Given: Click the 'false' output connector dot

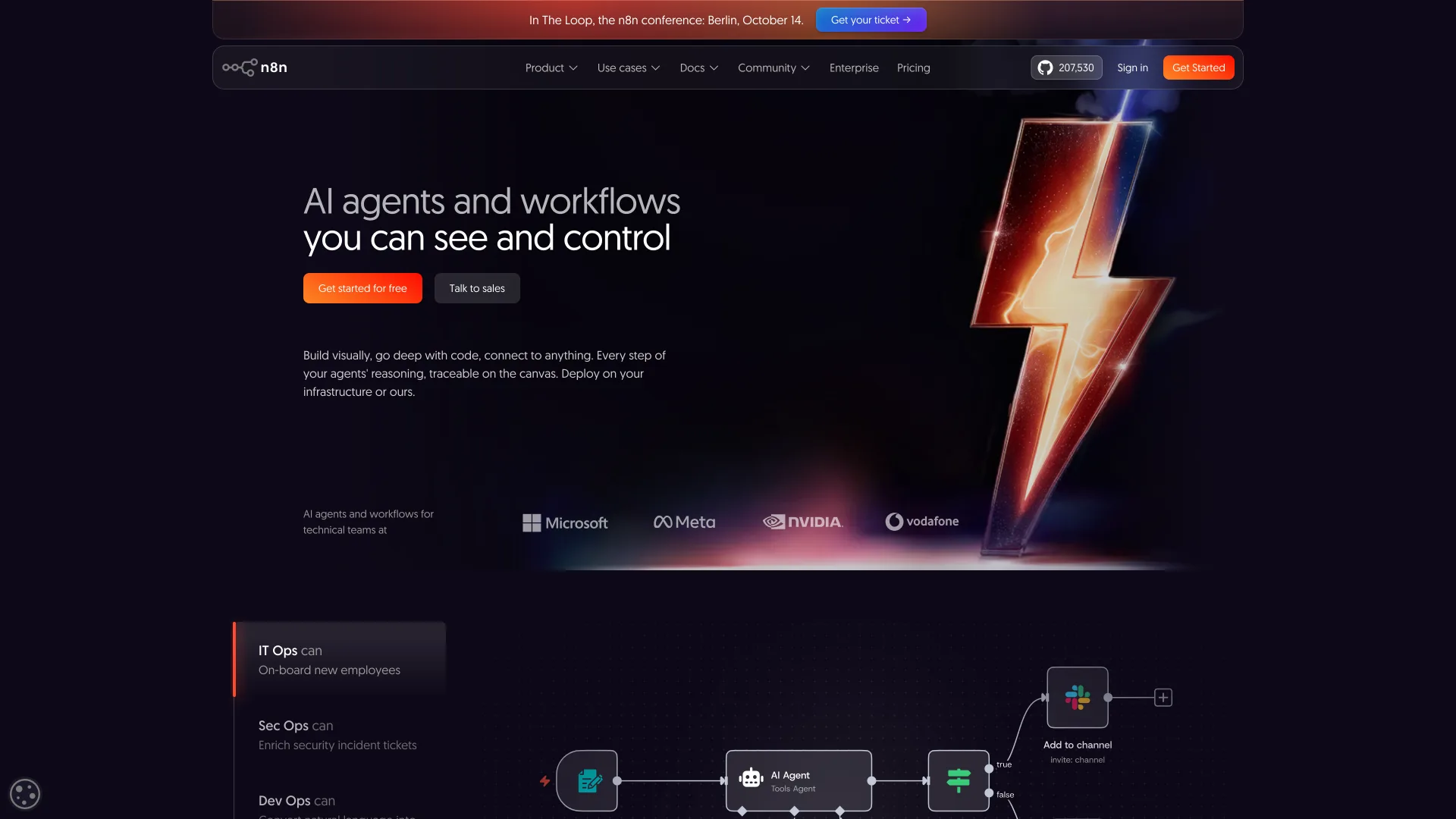Looking at the screenshot, I should click(x=989, y=793).
